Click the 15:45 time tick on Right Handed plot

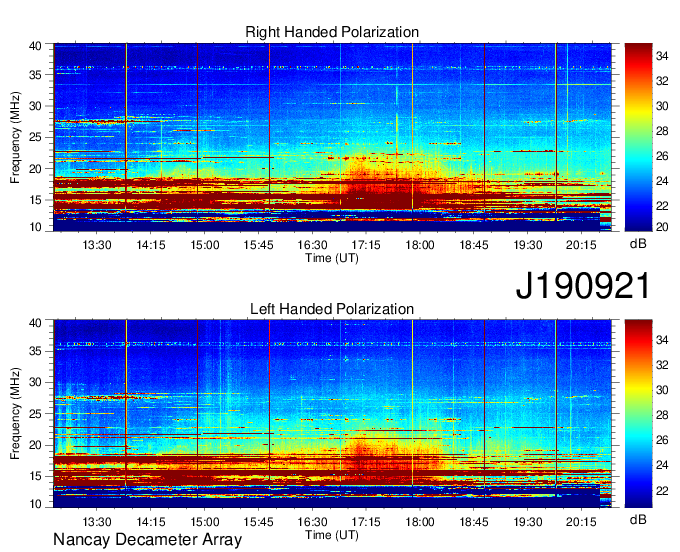click(x=258, y=245)
